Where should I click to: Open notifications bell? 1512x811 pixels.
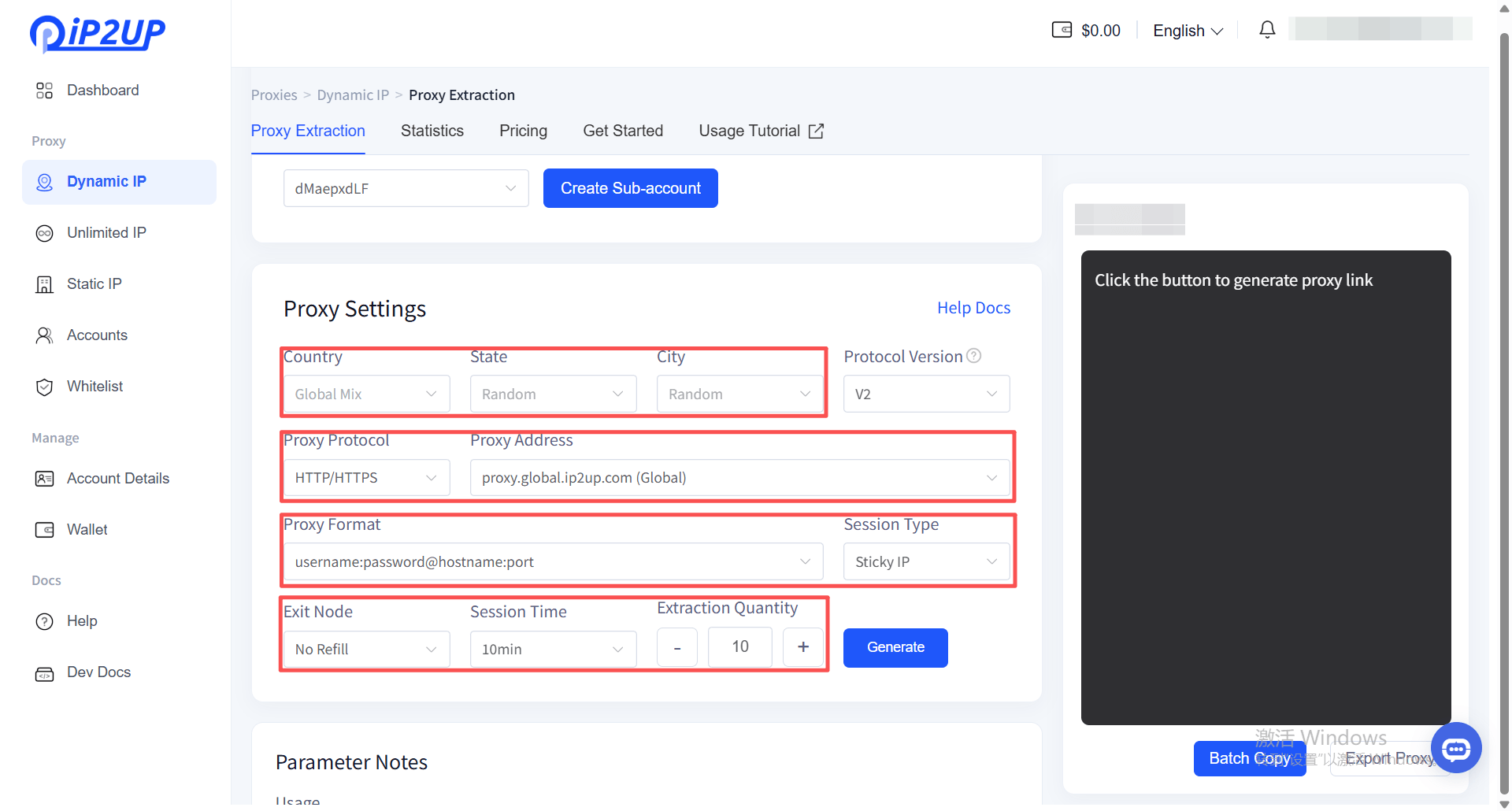1267,30
